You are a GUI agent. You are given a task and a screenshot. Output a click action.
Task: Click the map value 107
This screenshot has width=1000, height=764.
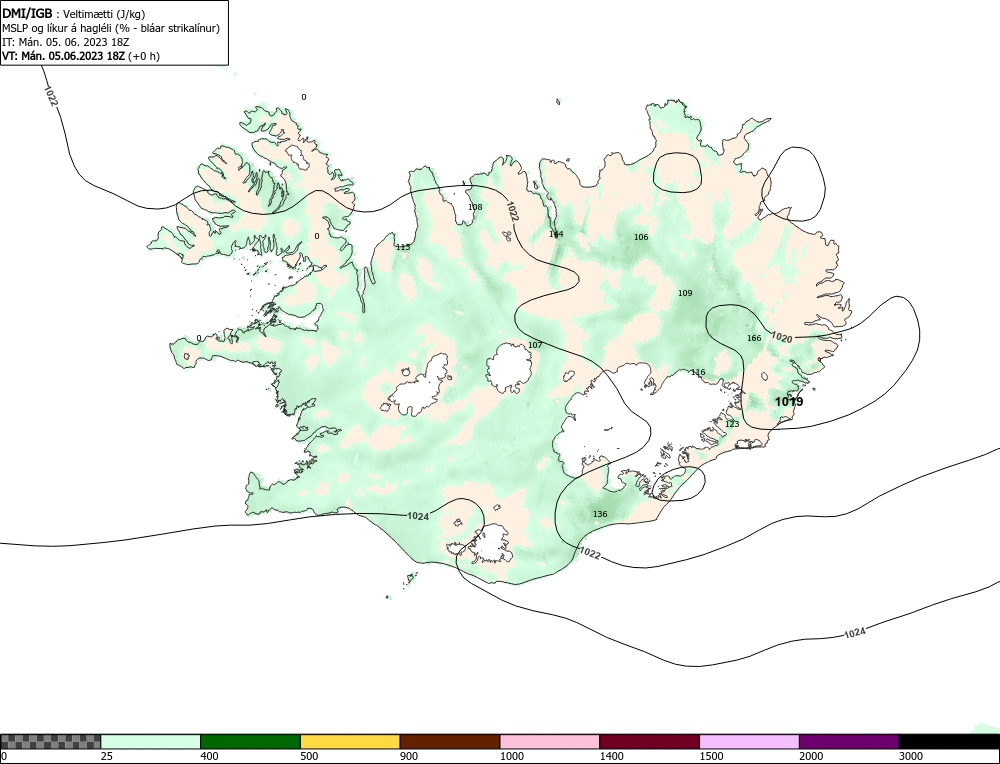535,346
